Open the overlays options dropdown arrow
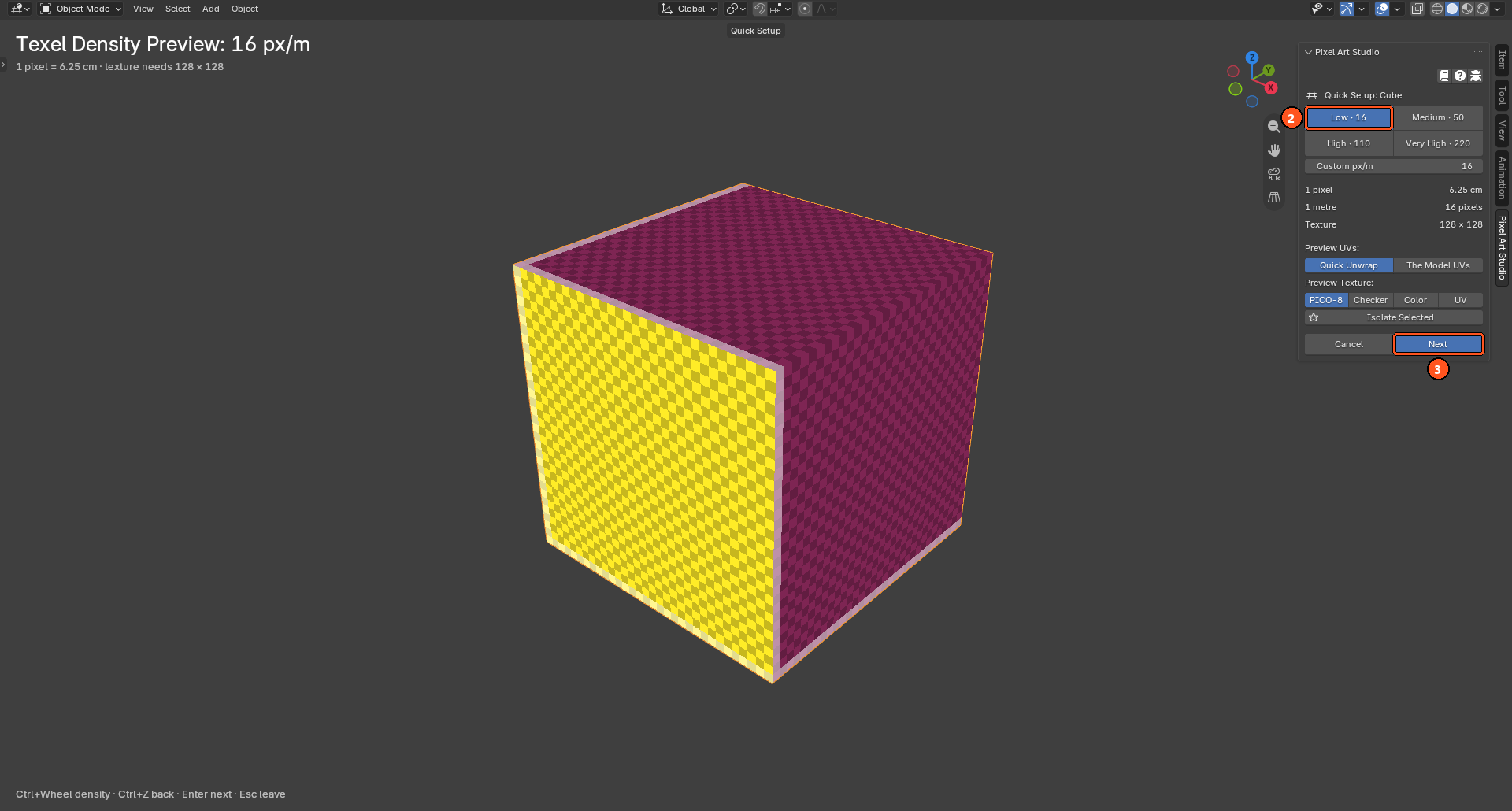The width and height of the screenshot is (1512, 811). pyautogui.click(x=1397, y=9)
